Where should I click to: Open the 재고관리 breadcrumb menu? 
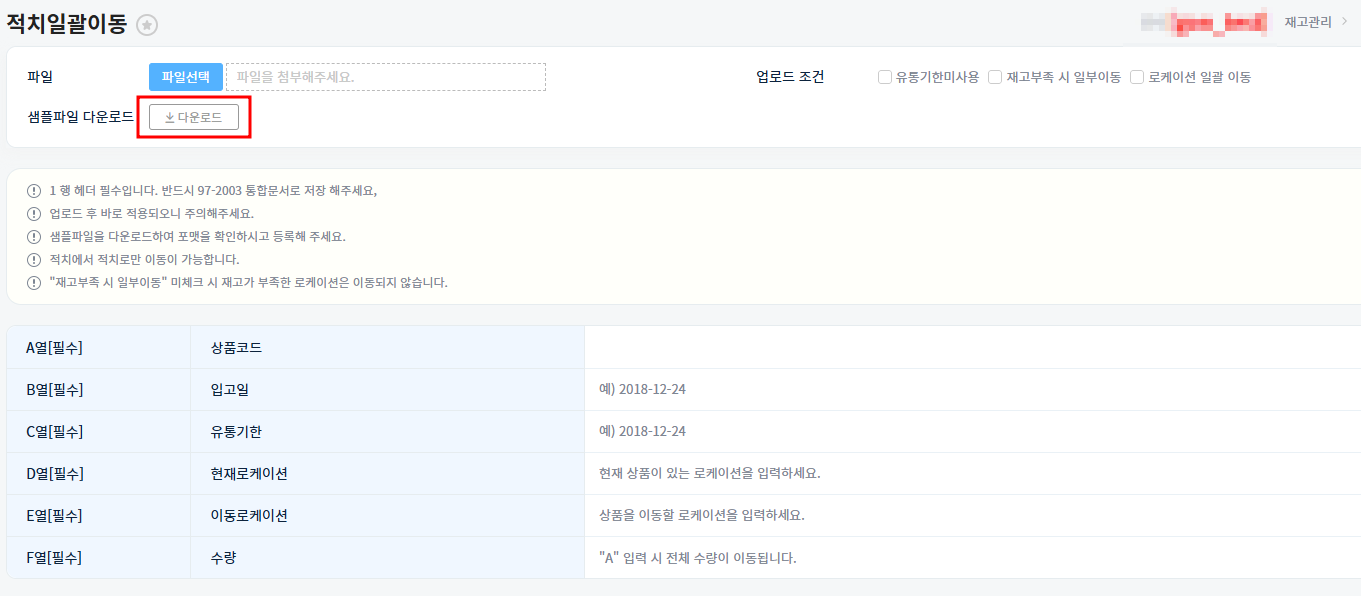(x=1306, y=21)
